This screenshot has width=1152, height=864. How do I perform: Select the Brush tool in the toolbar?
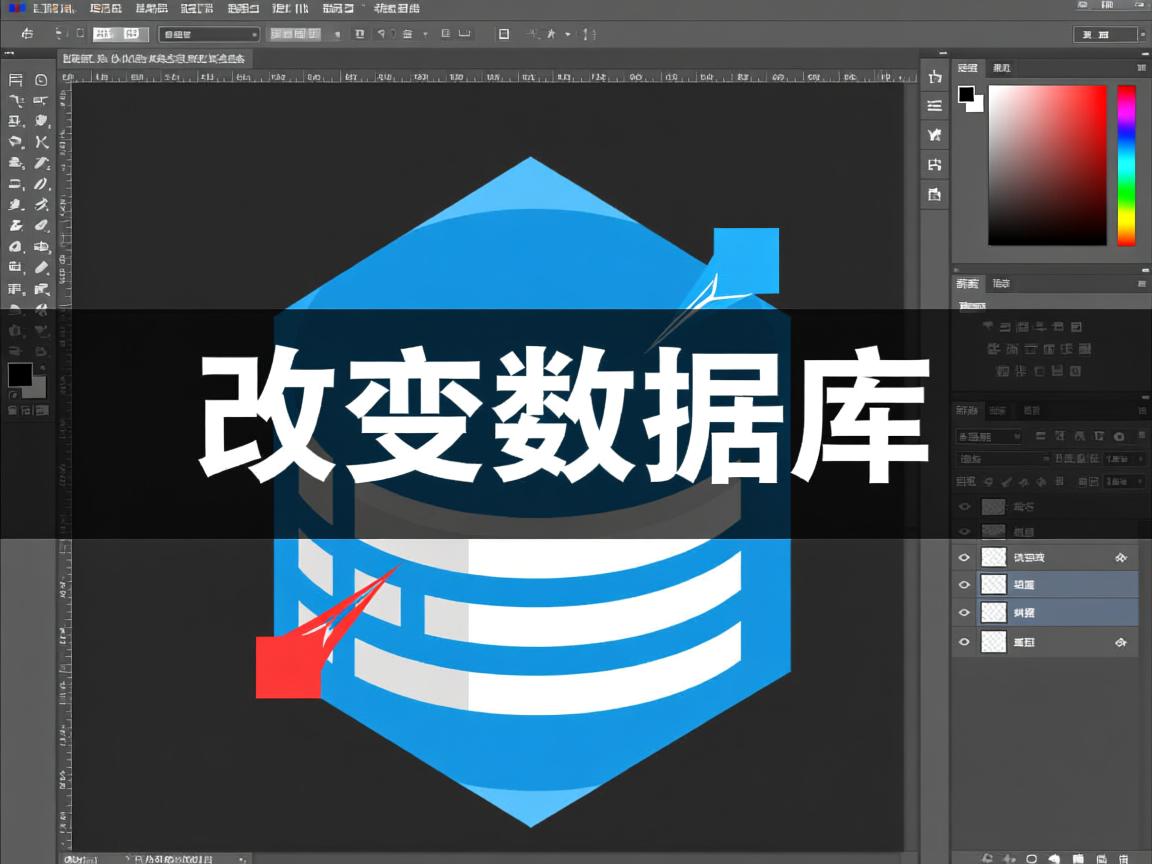[41, 142]
